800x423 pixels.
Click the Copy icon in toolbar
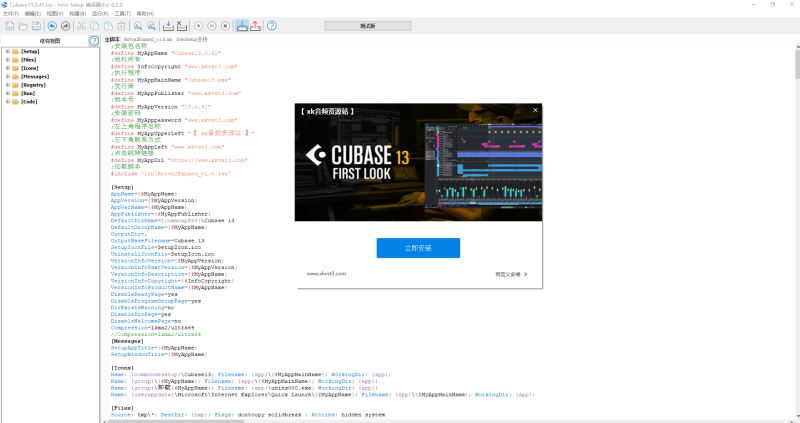95,26
